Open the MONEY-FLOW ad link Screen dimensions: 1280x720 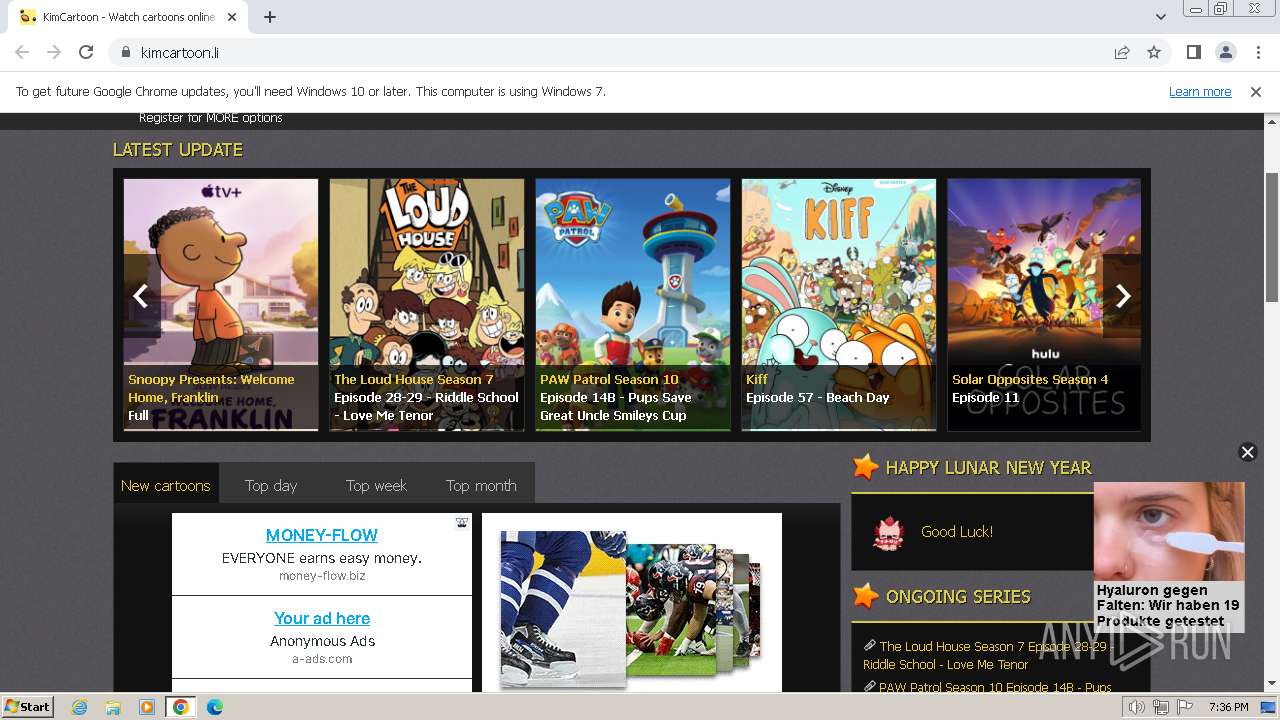[322, 535]
